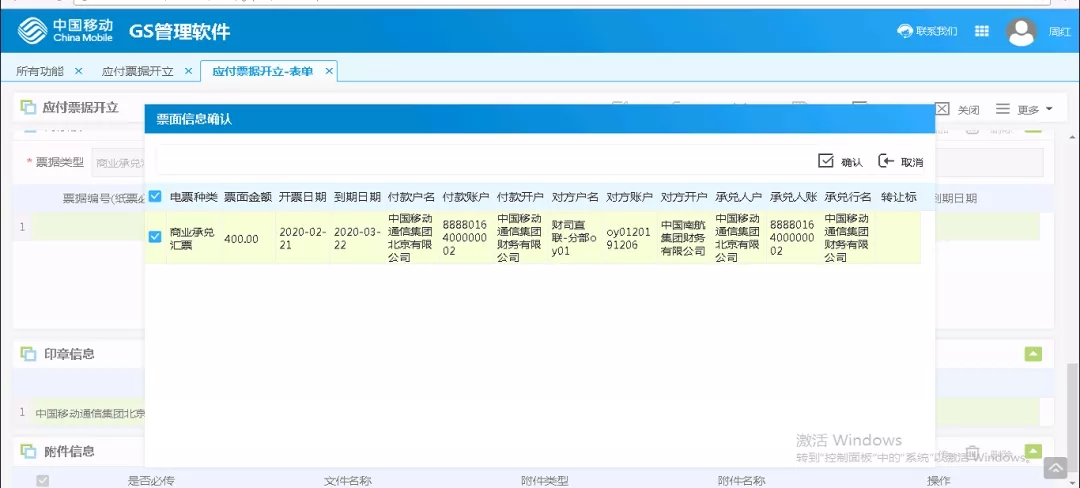Click the oy0120191206 account cell
Viewport: 1080px width, 488px height.
tap(628, 238)
